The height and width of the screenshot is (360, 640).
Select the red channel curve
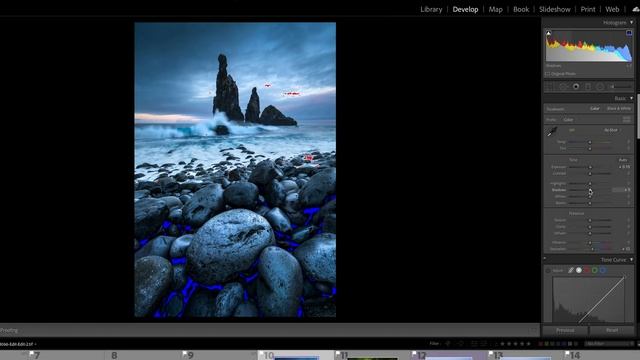point(587,270)
